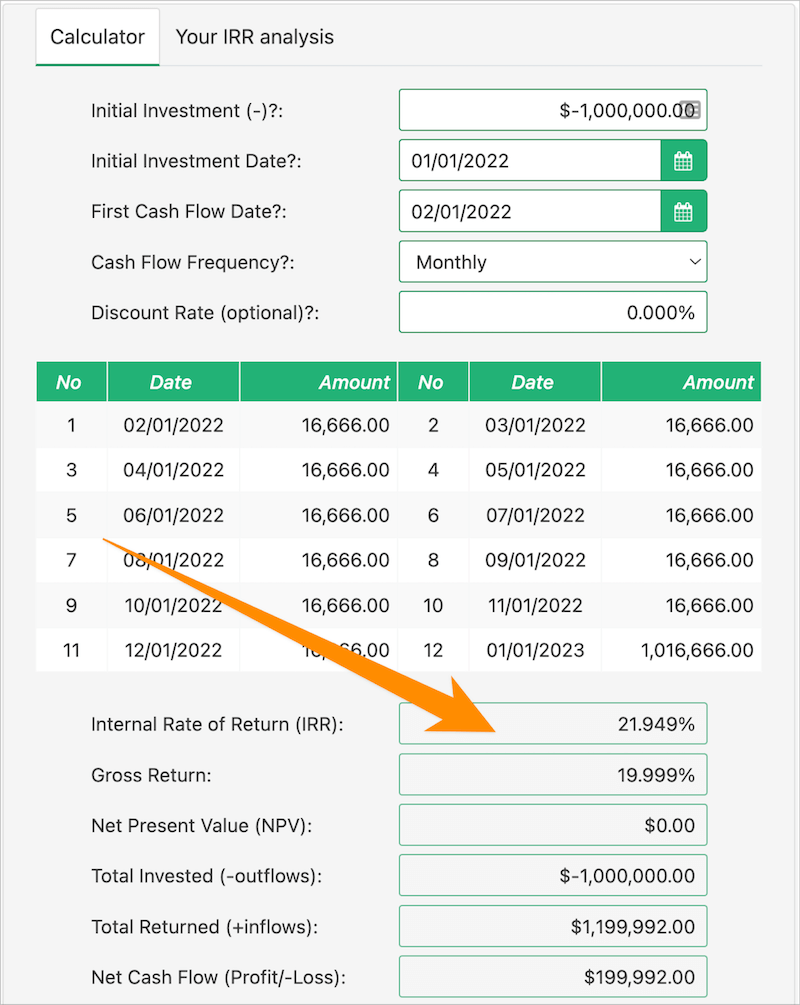Viewport: 800px width, 1005px height.
Task: Click the Total Returned $1,199,992.00 field
Action: (553, 926)
